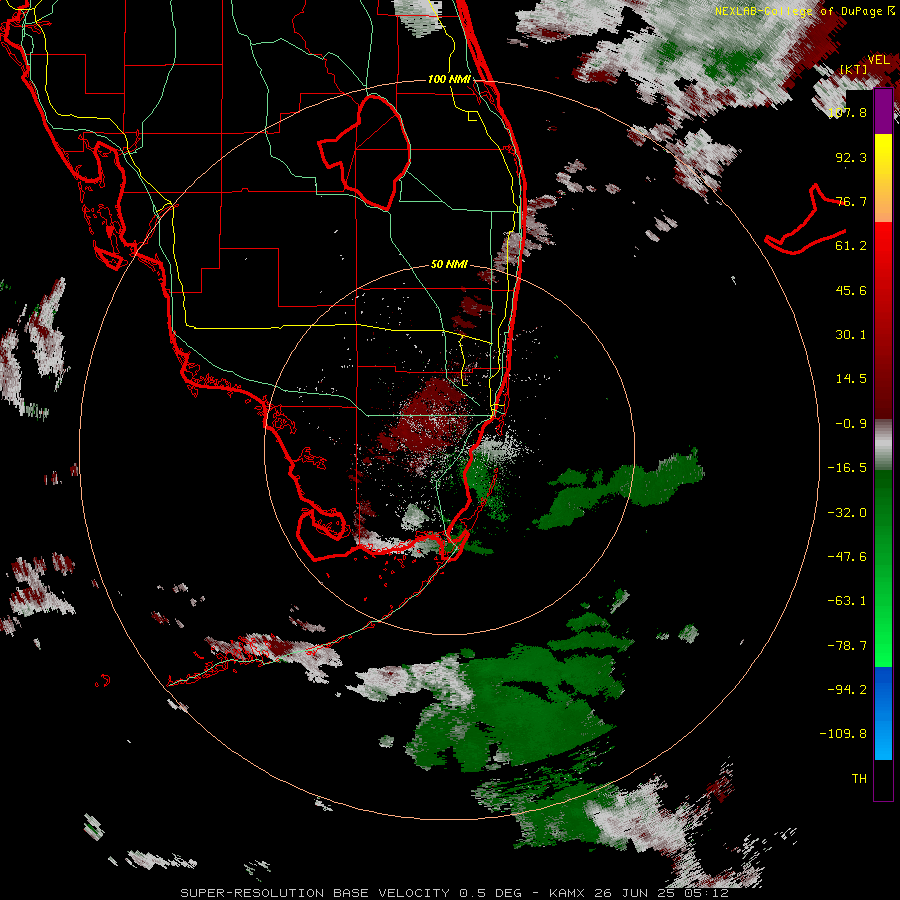
Task: Select the VEL legend heading
Action: coord(878,60)
